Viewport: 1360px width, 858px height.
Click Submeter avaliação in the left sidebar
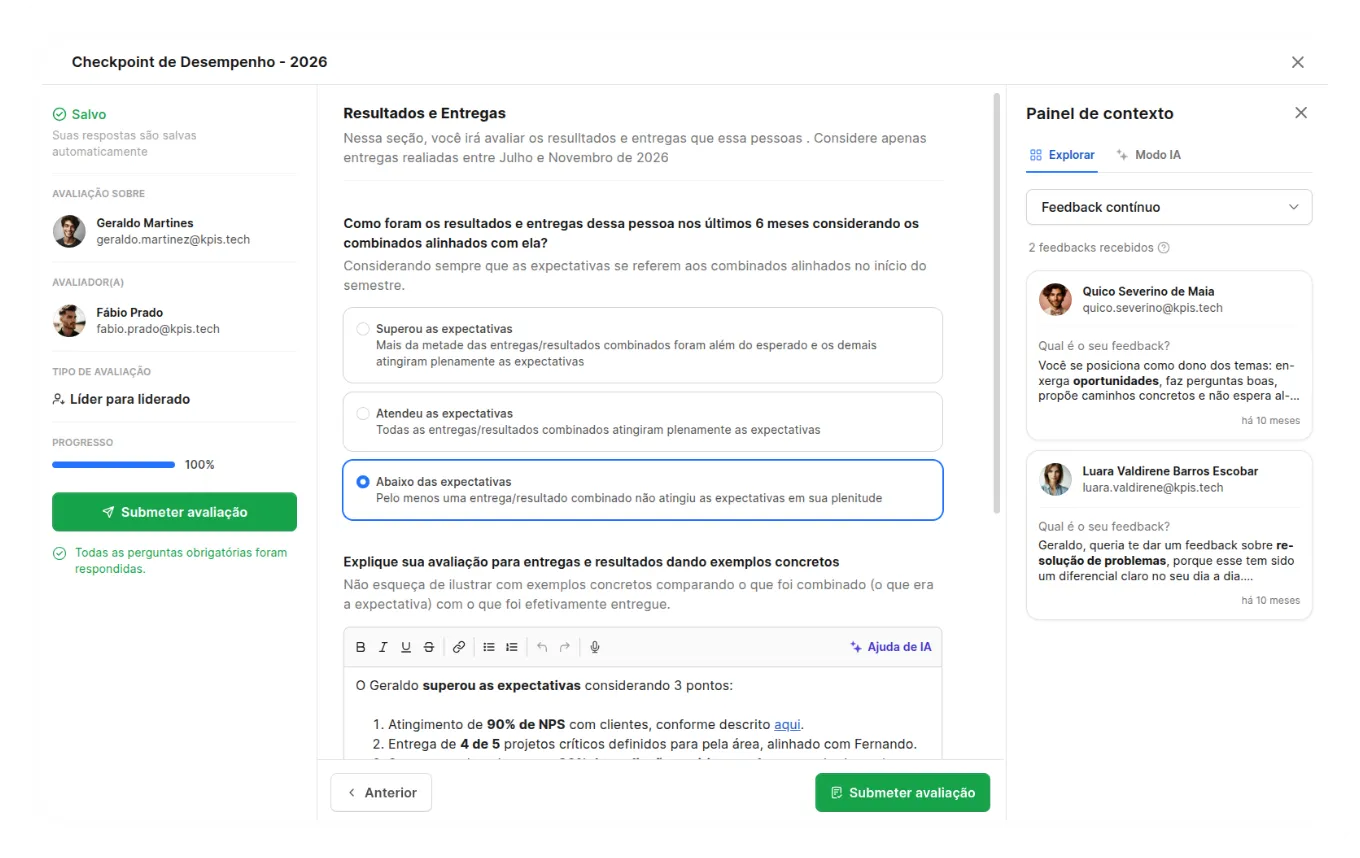click(174, 512)
